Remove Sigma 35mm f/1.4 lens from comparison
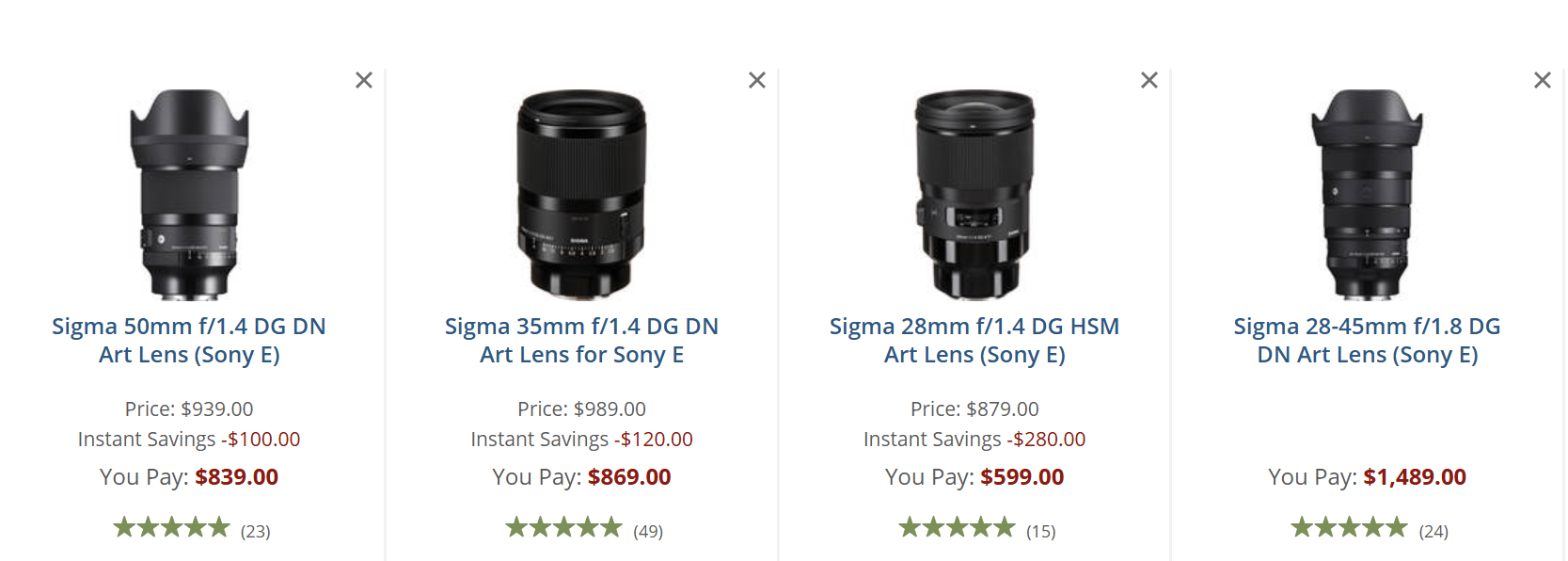1568x561 pixels. tap(757, 81)
